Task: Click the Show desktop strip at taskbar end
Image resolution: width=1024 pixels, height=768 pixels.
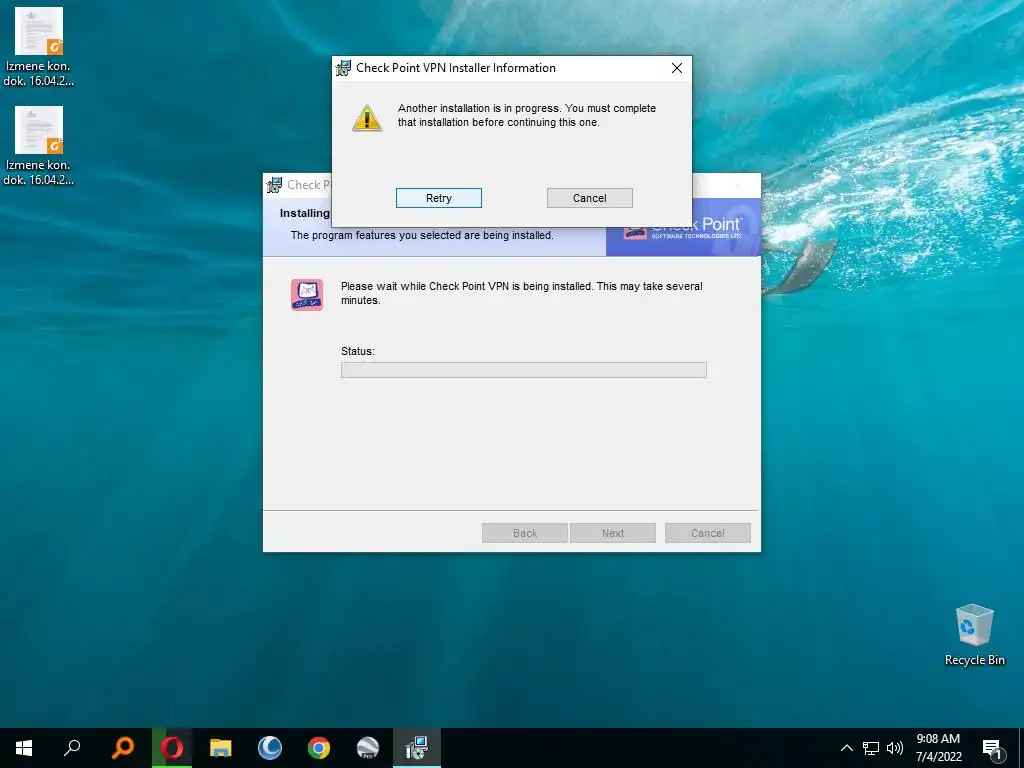Action: (1021, 748)
